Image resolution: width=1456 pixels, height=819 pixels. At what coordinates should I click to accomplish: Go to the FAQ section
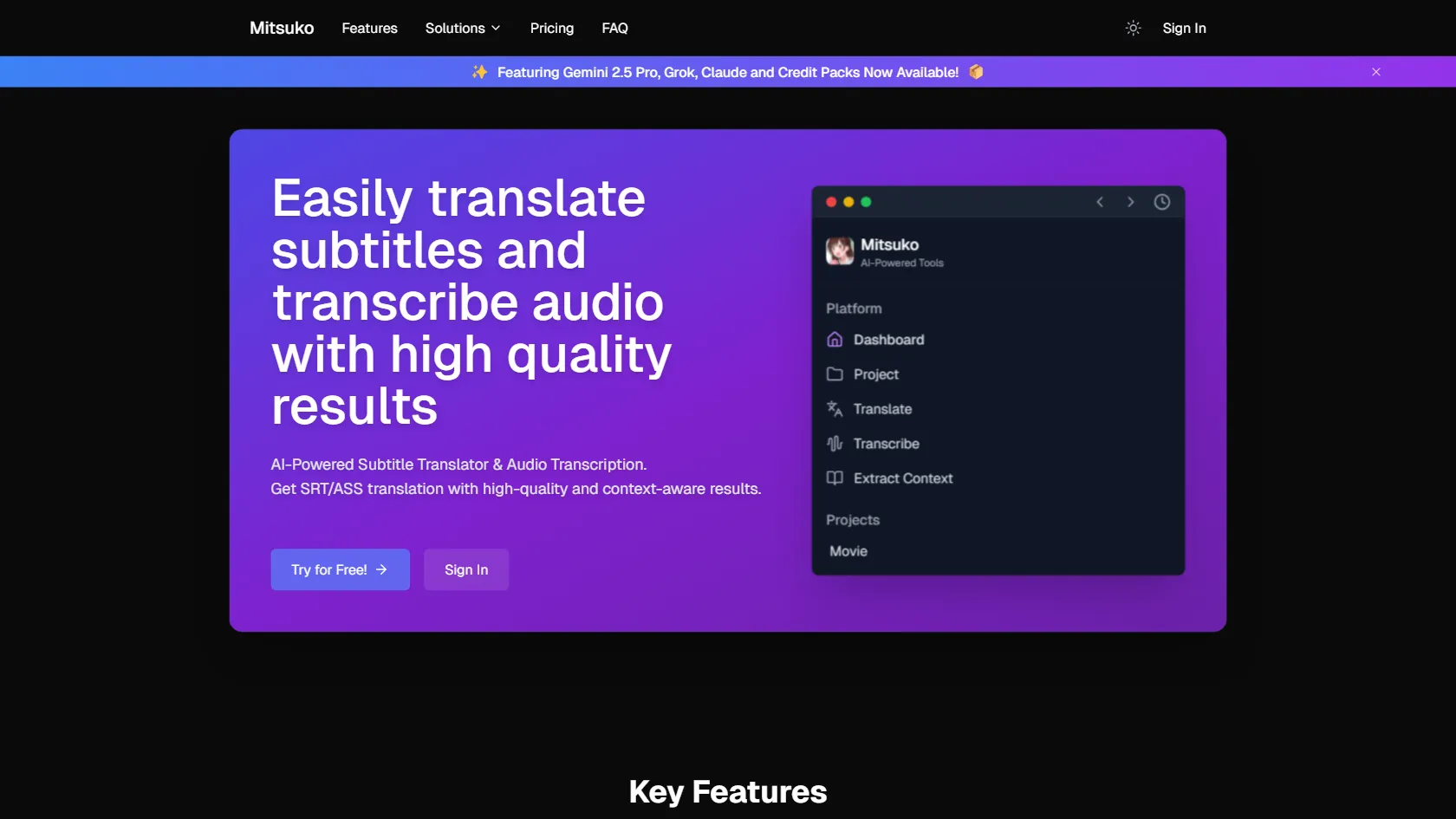click(x=615, y=29)
